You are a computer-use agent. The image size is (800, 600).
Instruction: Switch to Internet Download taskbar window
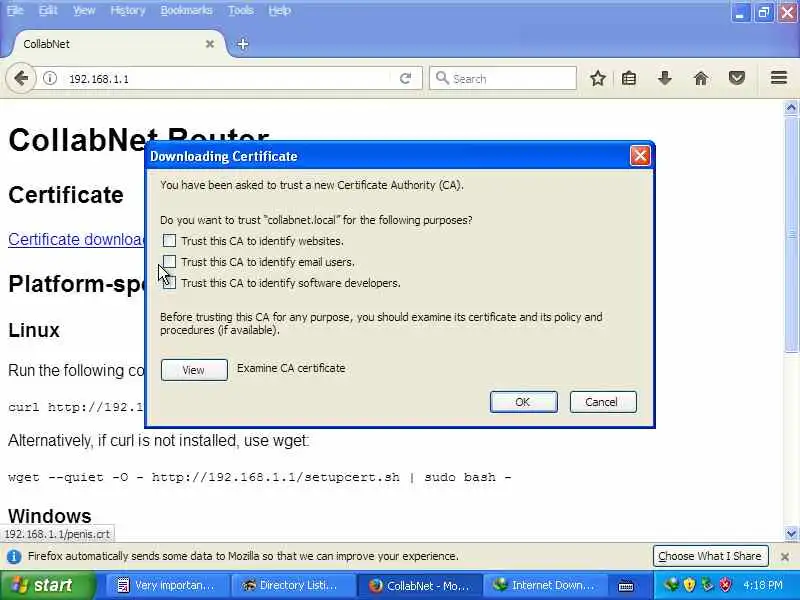pyautogui.click(x=544, y=585)
